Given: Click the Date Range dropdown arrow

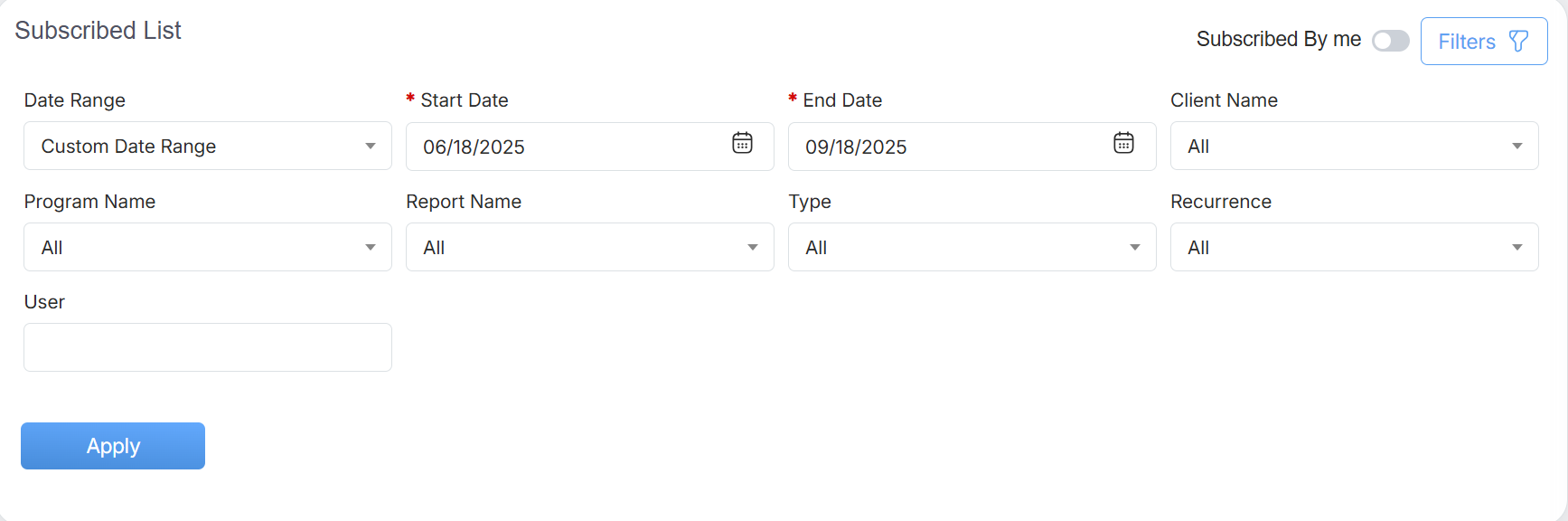Looking at the screenshot, I should pyautogui.click(x=371, y=147).
